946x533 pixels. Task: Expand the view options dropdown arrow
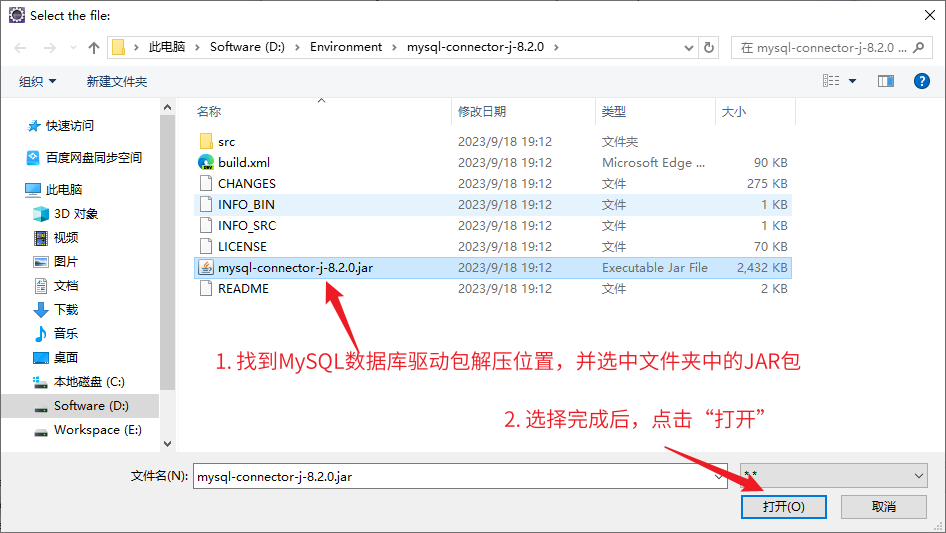pos(853,81)
